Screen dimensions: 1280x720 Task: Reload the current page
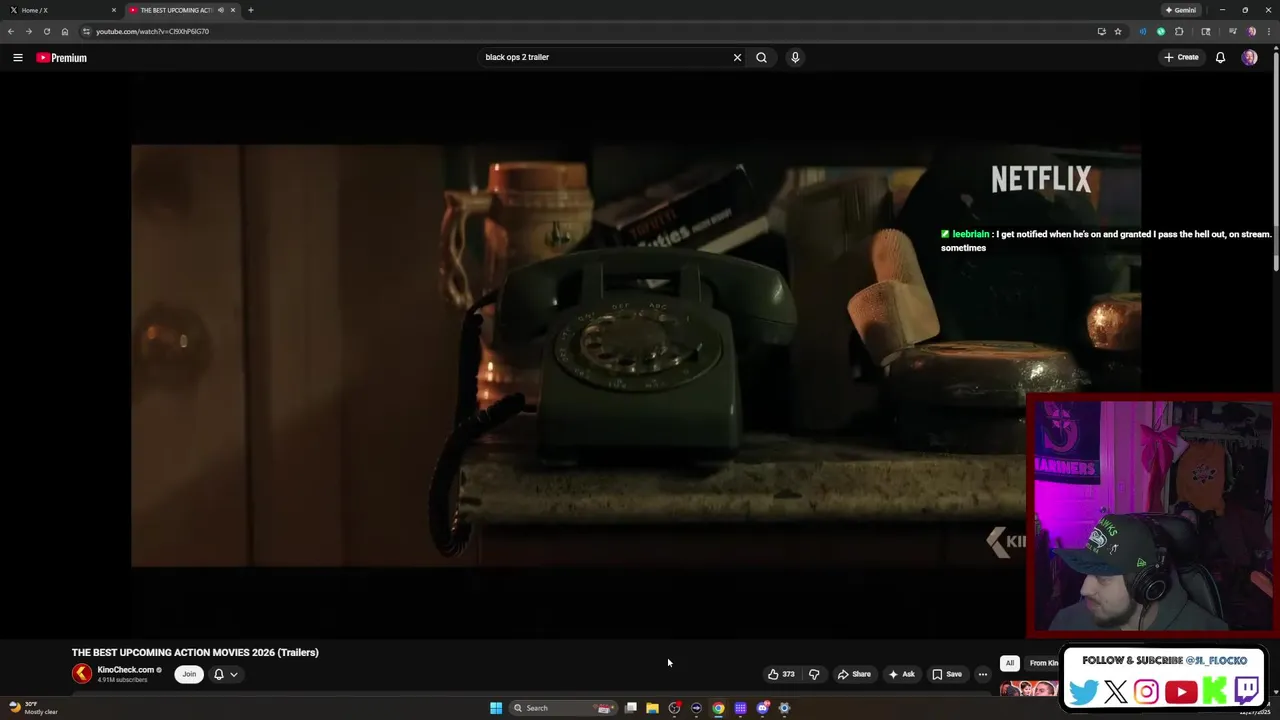[x=46, y=31]
